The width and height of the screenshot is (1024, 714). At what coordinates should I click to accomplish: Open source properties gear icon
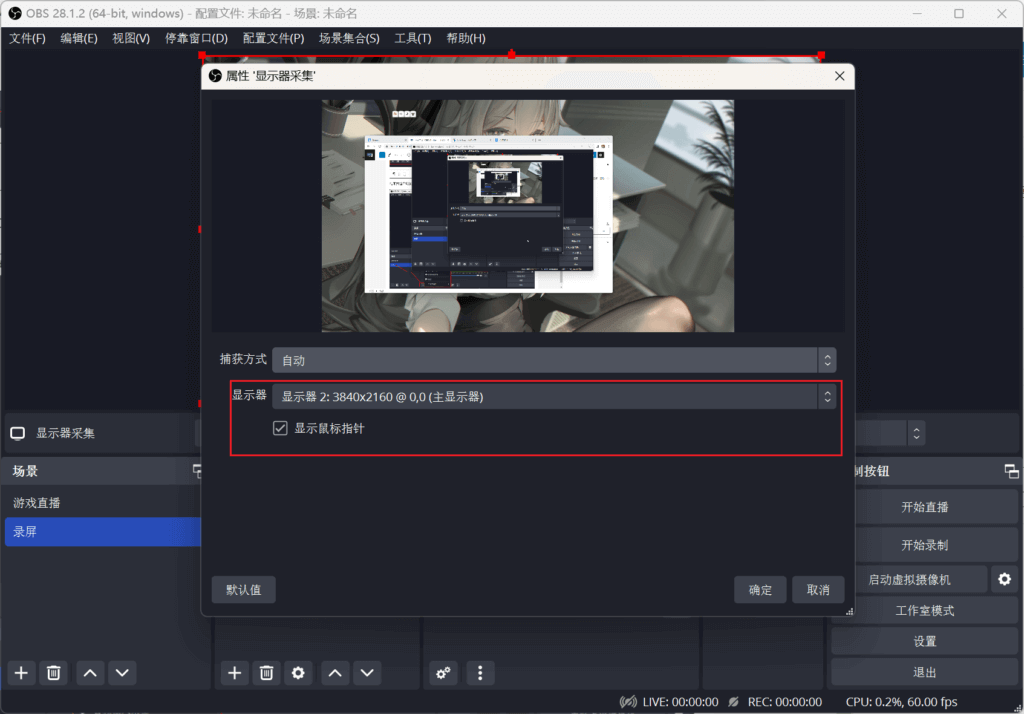point(297,673)
